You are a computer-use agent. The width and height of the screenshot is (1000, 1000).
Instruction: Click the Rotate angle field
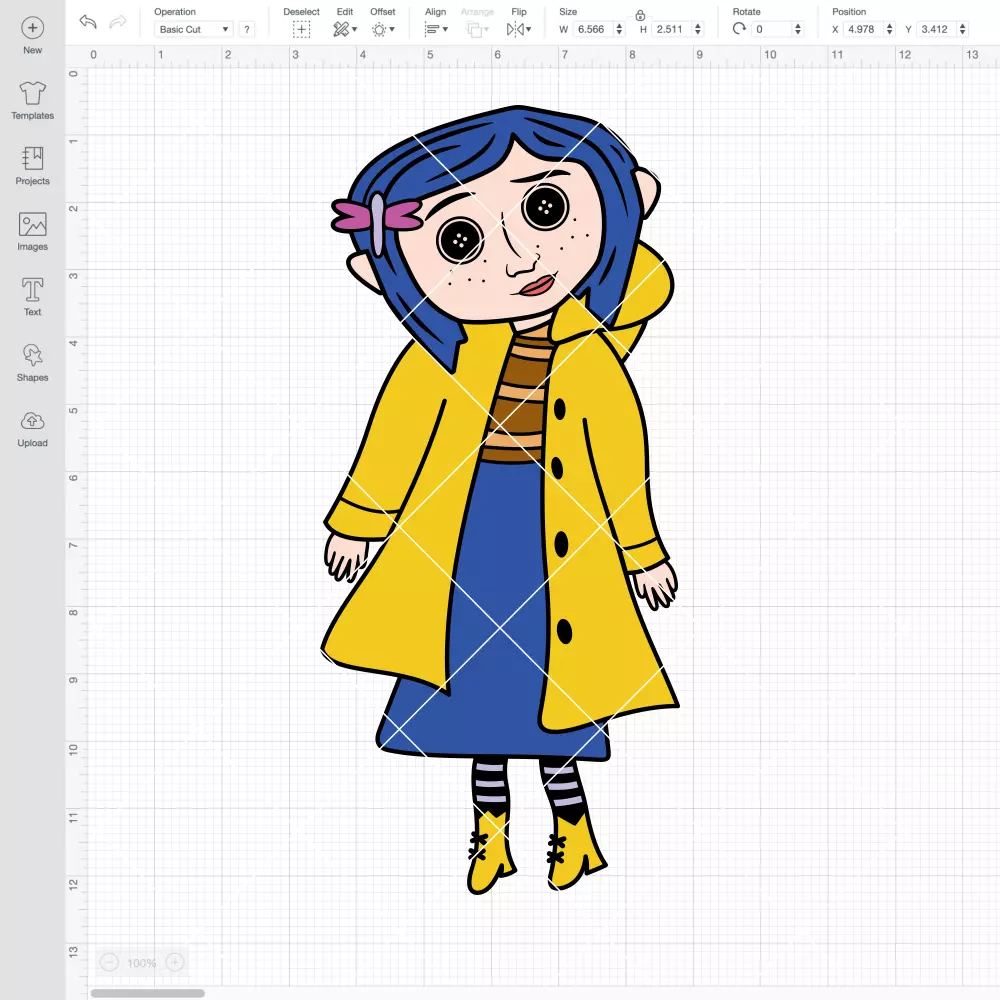[x=772, y=29]
